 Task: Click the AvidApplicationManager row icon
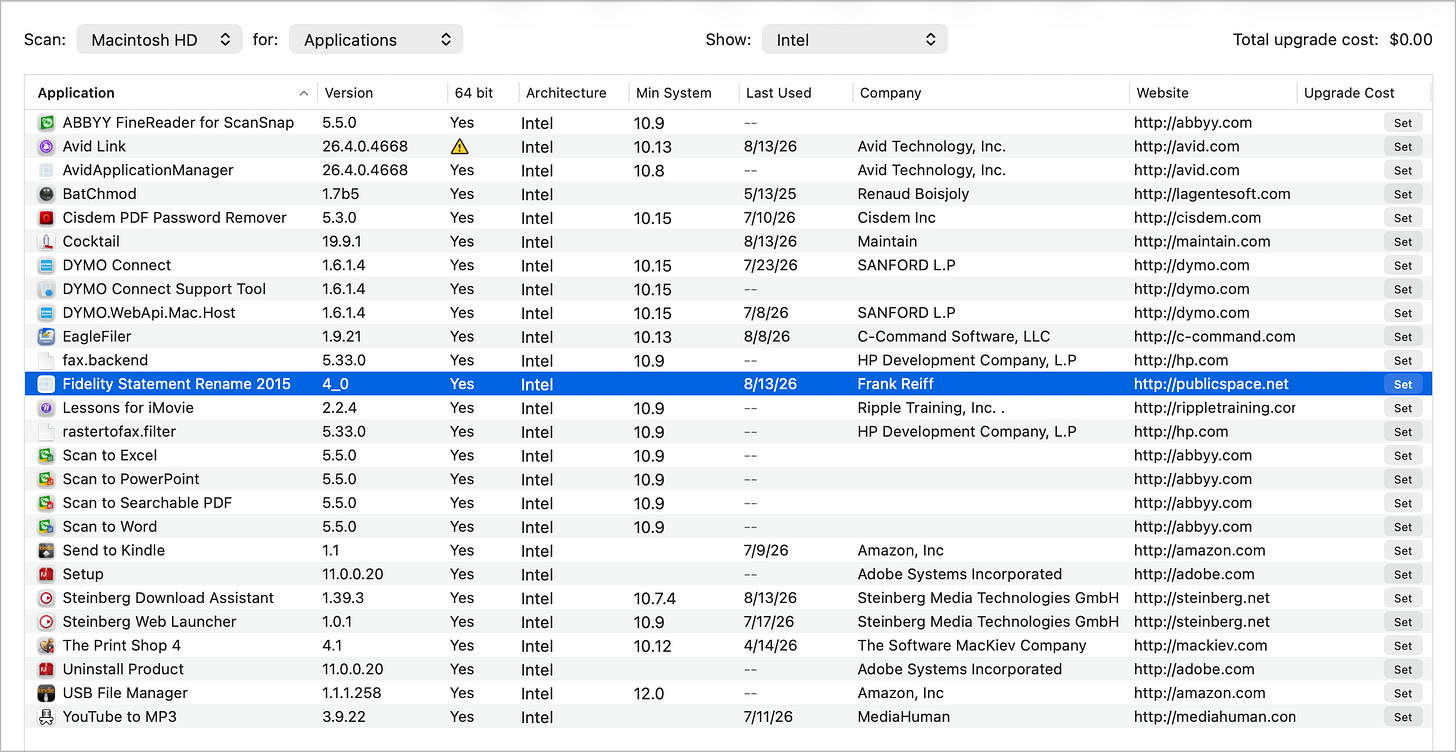click(x=46, y=170)
